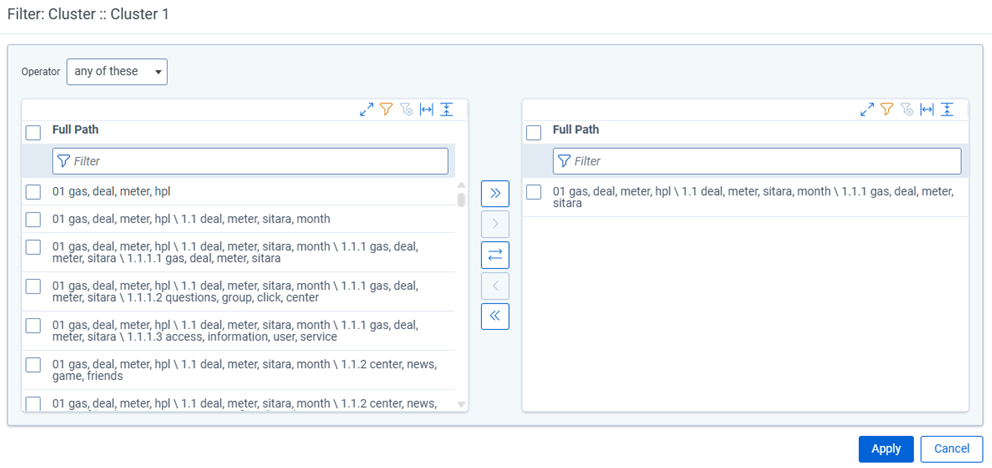Toggle the orange filter icon in right panel
The width and height of the screenshot is (992, 468).
pyautogui.click(x=886, y=109)
